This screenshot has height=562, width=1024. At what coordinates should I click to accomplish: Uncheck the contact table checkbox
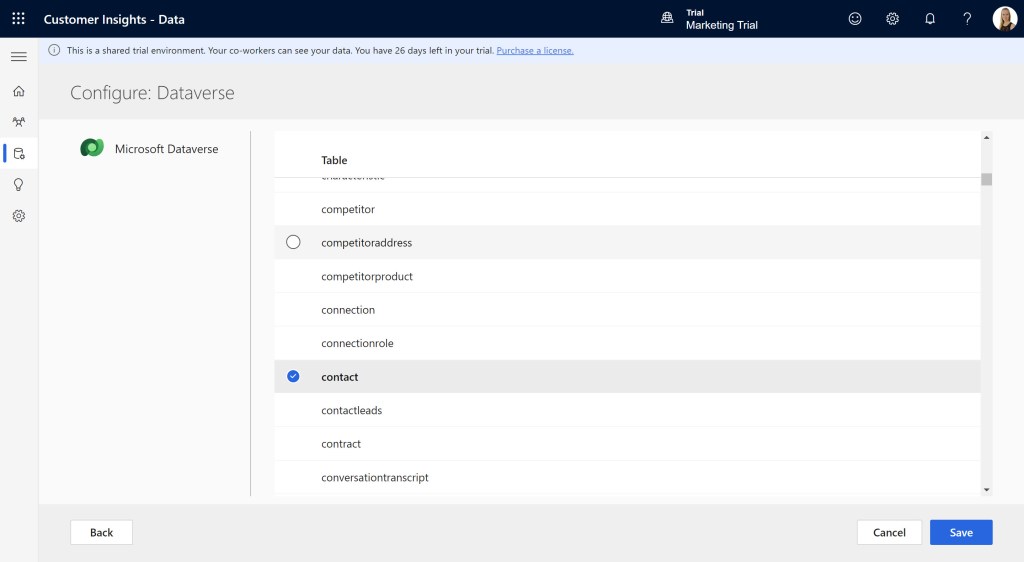(x=293, y=376)
